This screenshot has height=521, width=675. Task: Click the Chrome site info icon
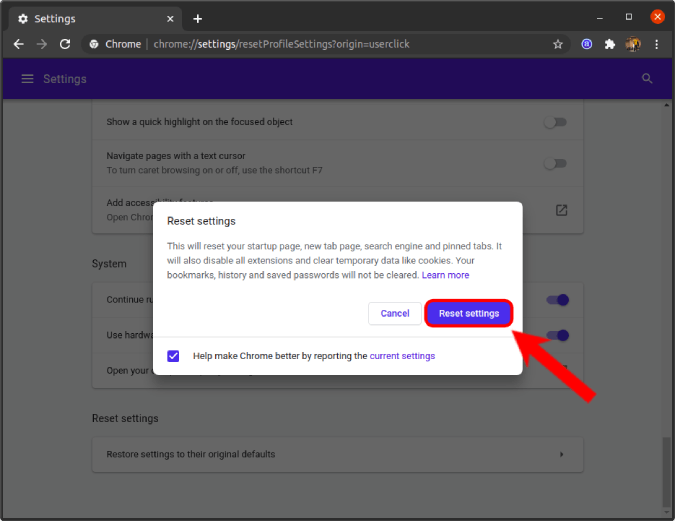[x=94, y=44]
